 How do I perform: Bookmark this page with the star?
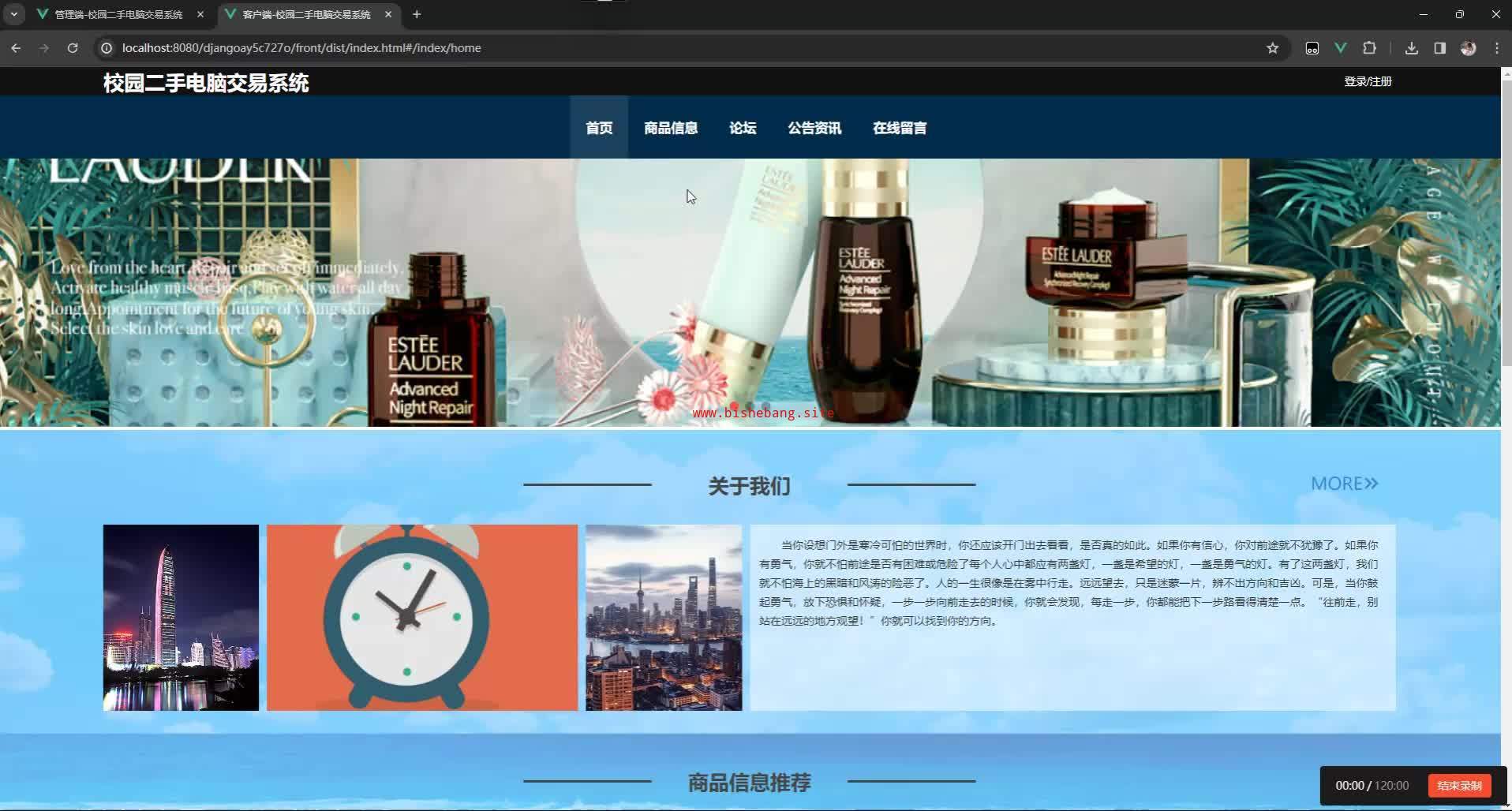pos(1272,48)
